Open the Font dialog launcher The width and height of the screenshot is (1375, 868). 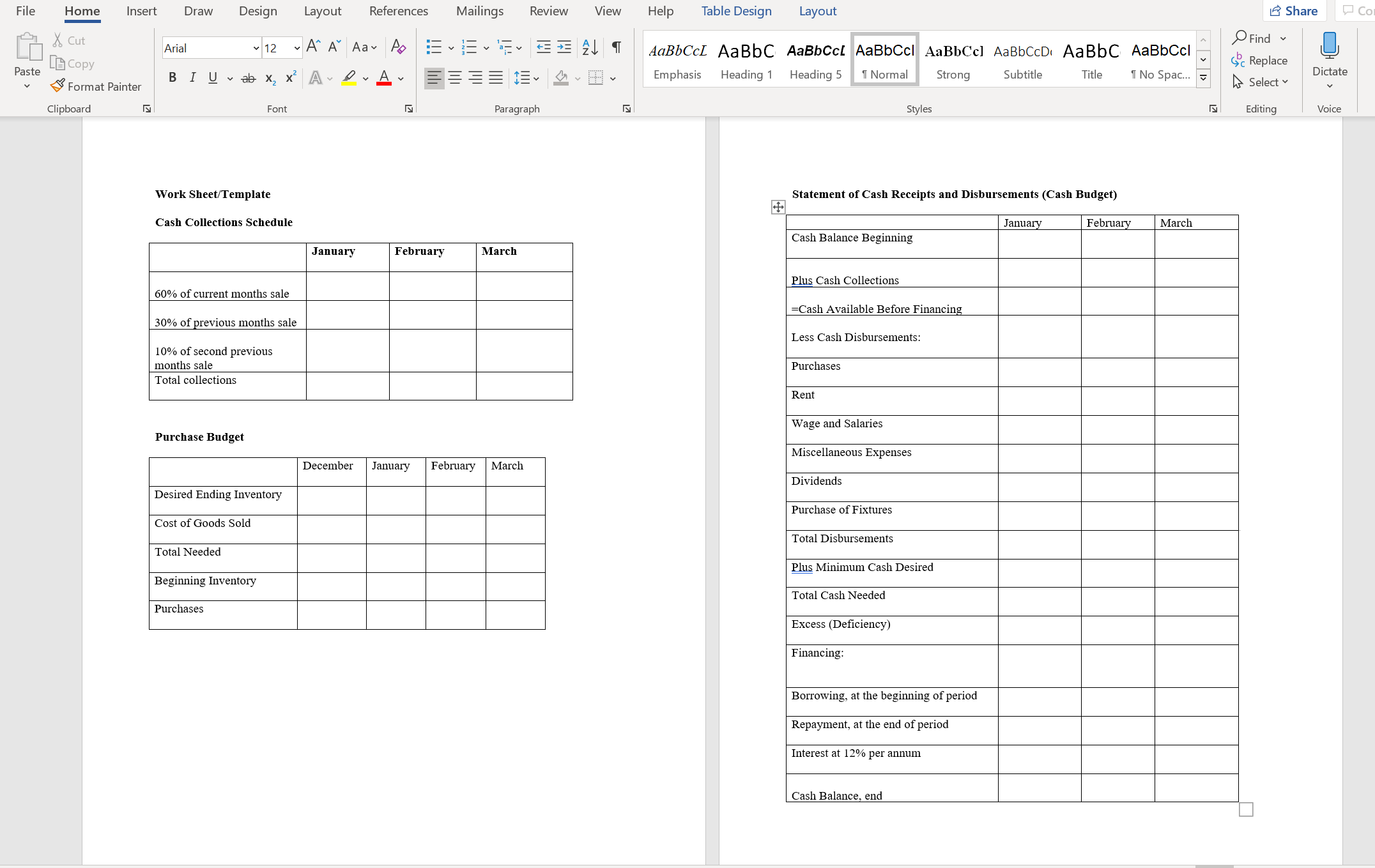point(408,109)
